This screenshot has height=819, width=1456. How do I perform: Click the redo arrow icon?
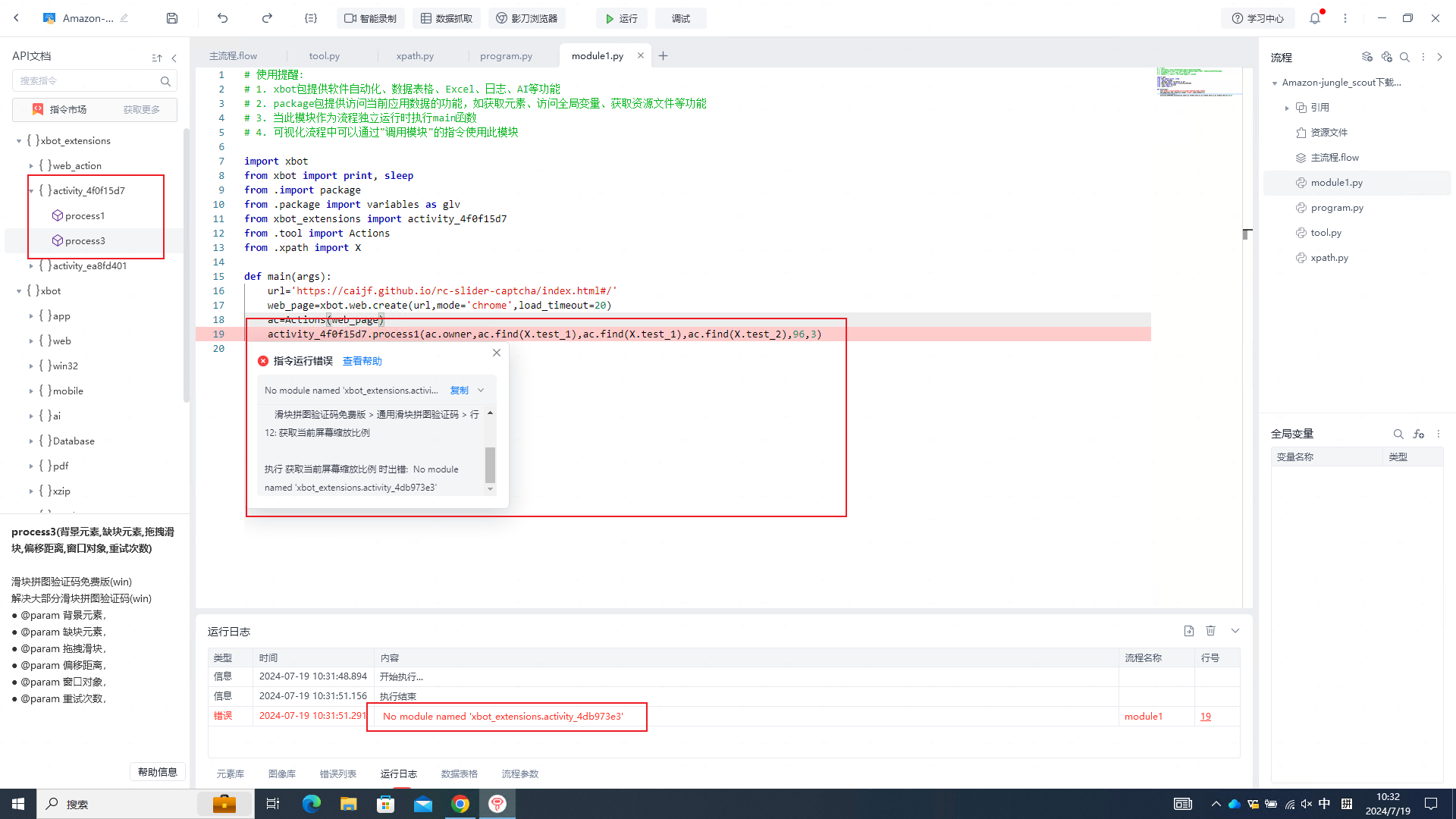(267, 18)
